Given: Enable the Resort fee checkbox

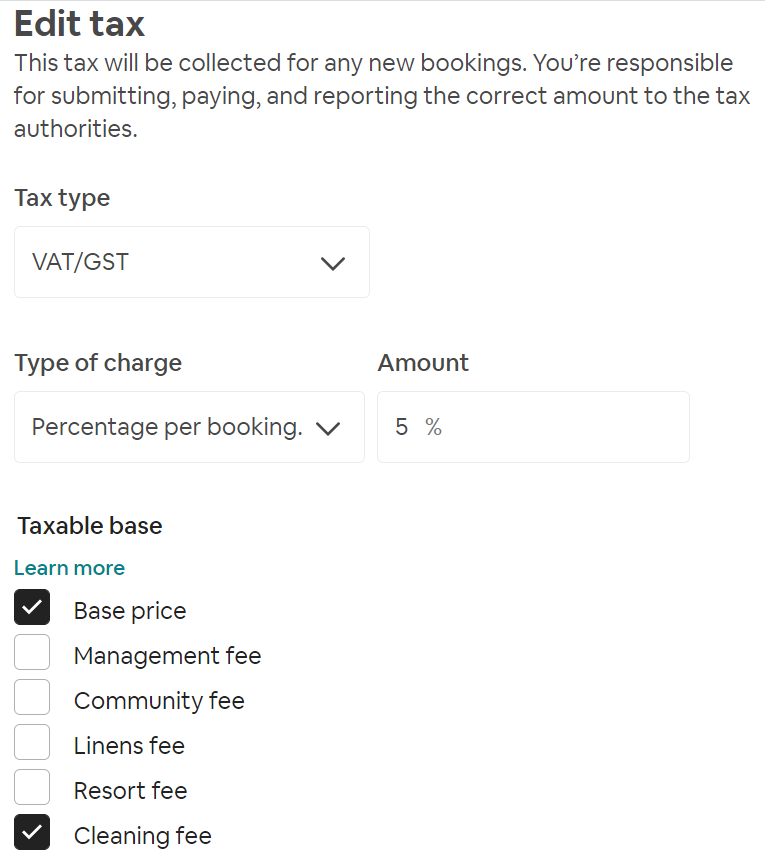Looking at the screenshot, I should click(x=32, y=788).
